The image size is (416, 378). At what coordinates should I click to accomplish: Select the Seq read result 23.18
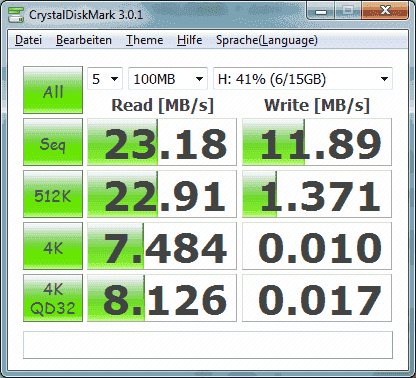[162, 142]
